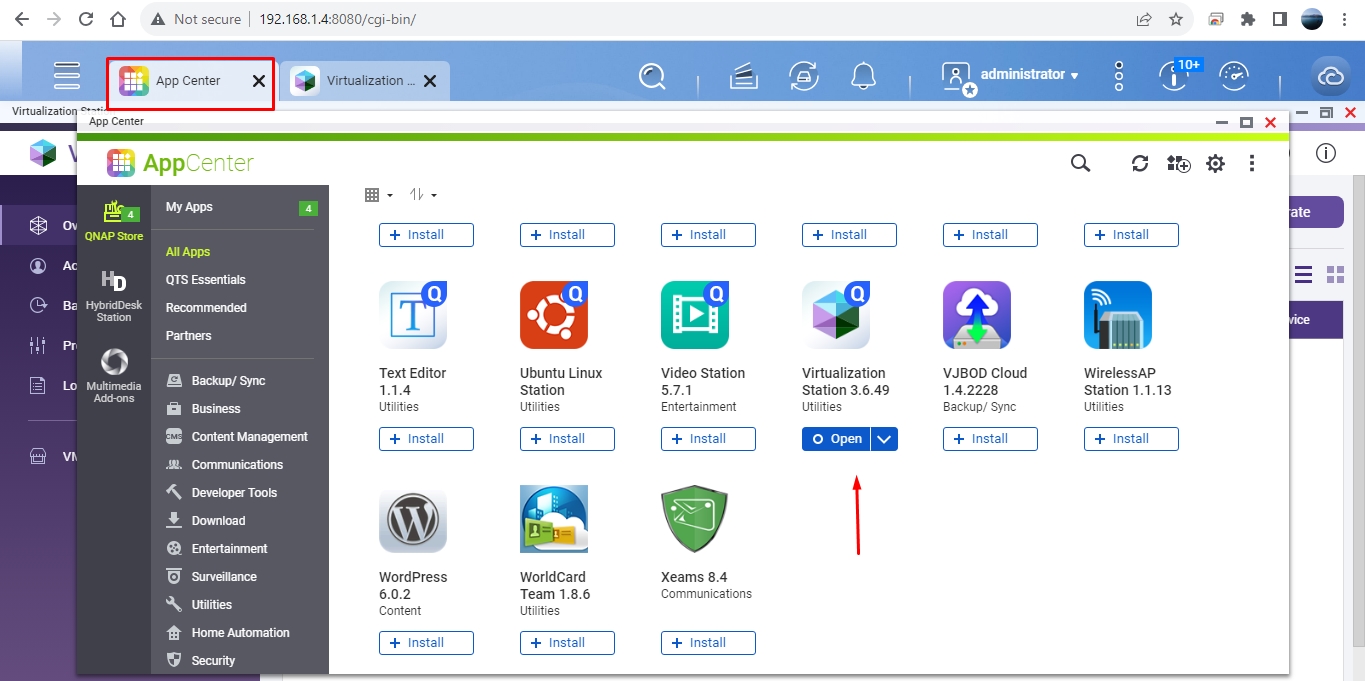Install Text Editor 1.1.4
This screenshot has width=1365, height=681.
426,439
